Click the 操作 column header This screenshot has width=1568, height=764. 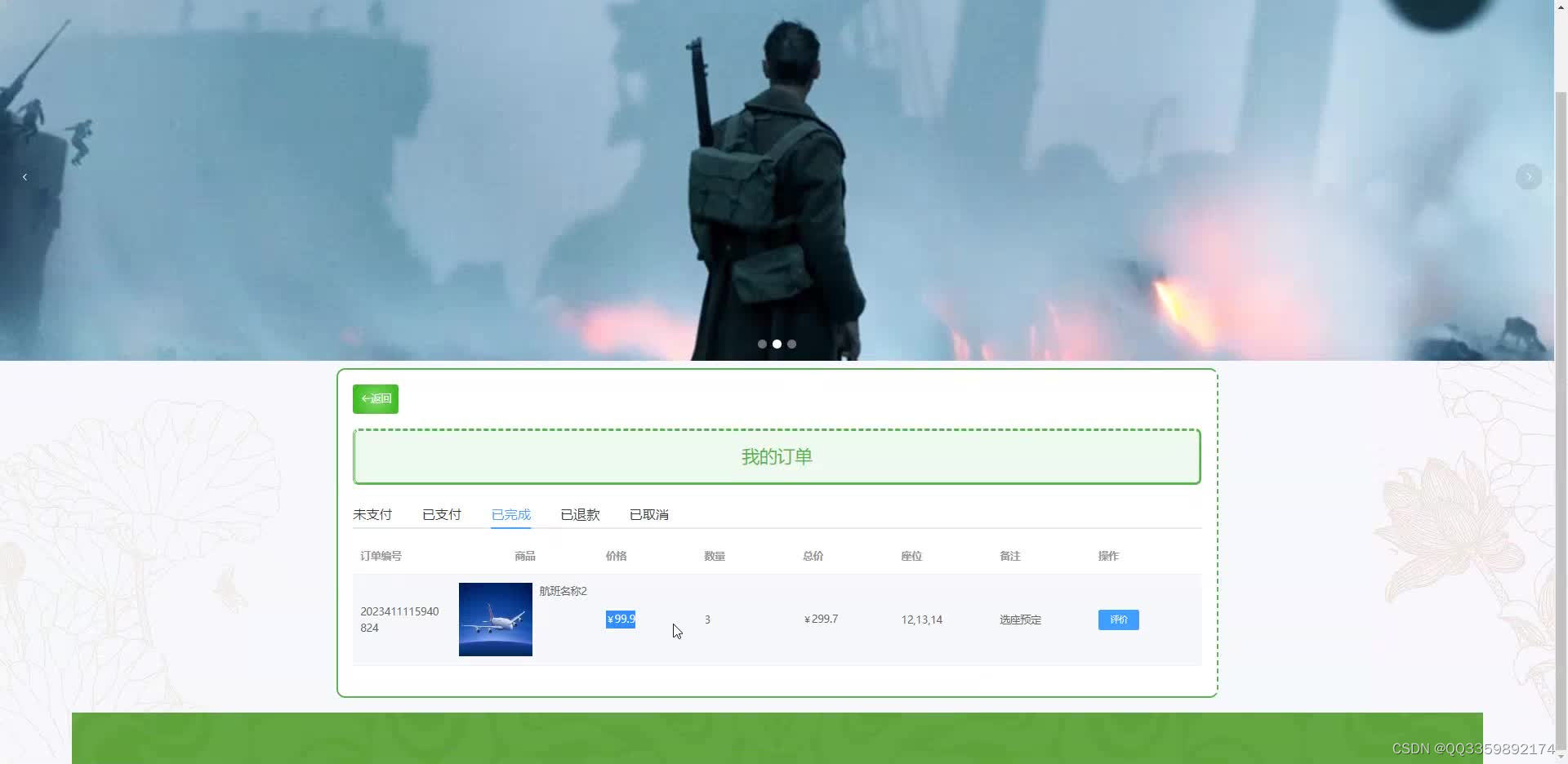pyautogui.click(x=1108, y=556)
